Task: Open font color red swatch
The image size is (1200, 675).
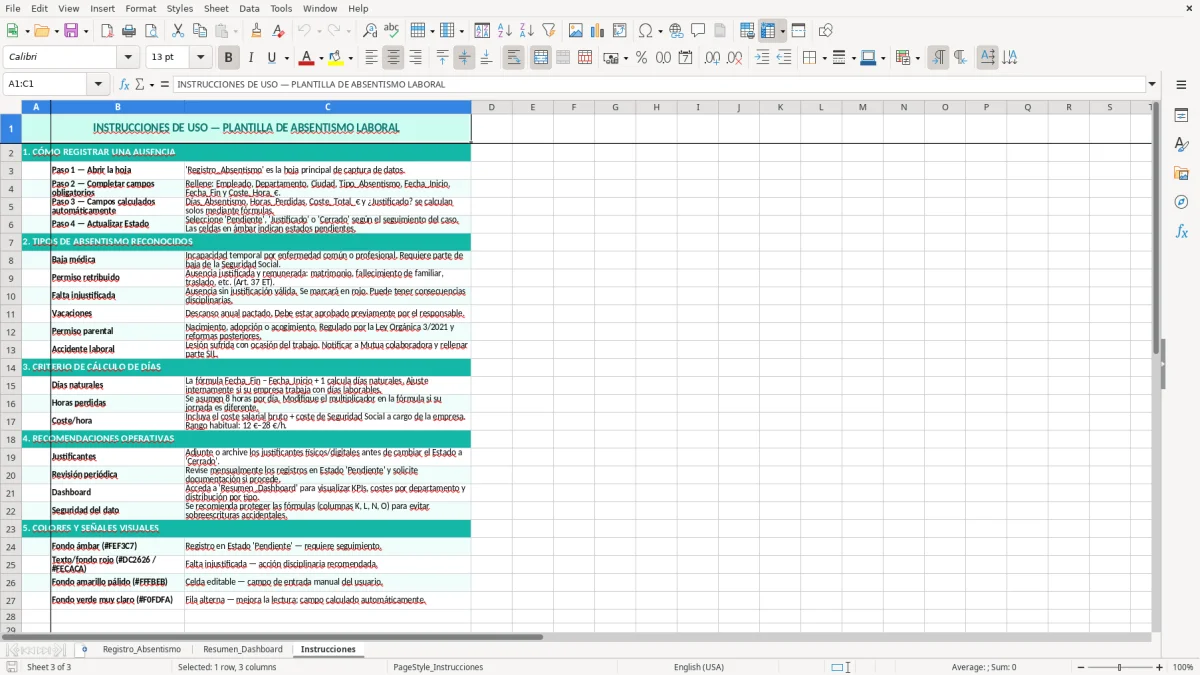Action: click(x=306, y=58)
